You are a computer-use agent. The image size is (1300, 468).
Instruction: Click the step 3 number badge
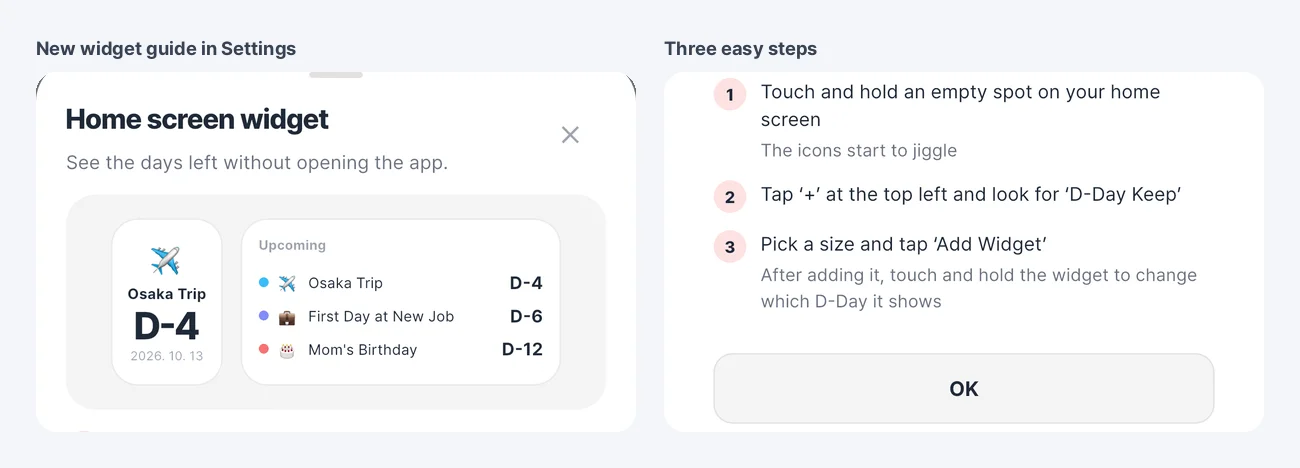point(730,247)
